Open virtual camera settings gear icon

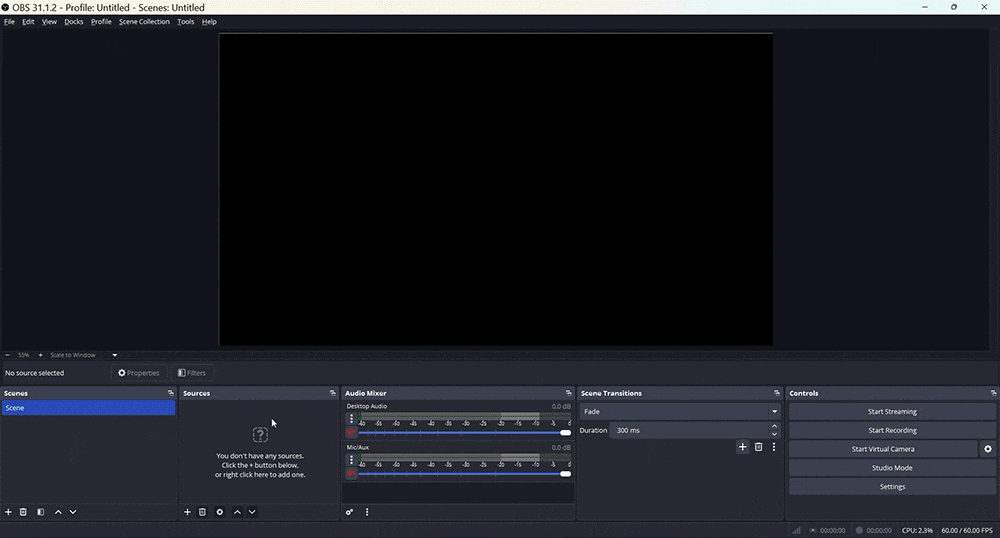tap(988, 449)
